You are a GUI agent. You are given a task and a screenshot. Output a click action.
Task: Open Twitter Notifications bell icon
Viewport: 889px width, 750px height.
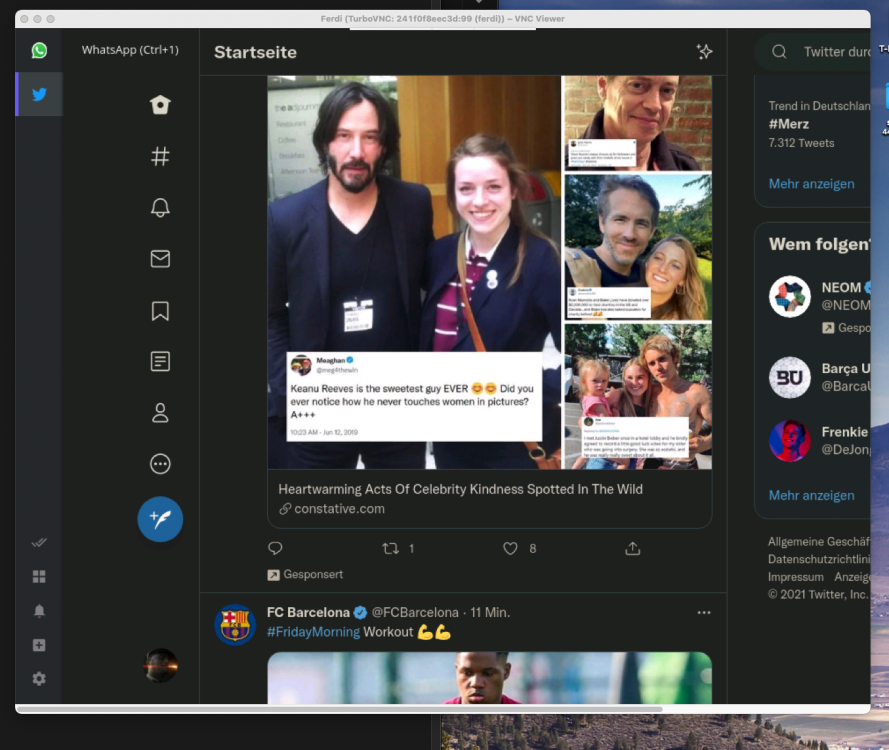160,207
